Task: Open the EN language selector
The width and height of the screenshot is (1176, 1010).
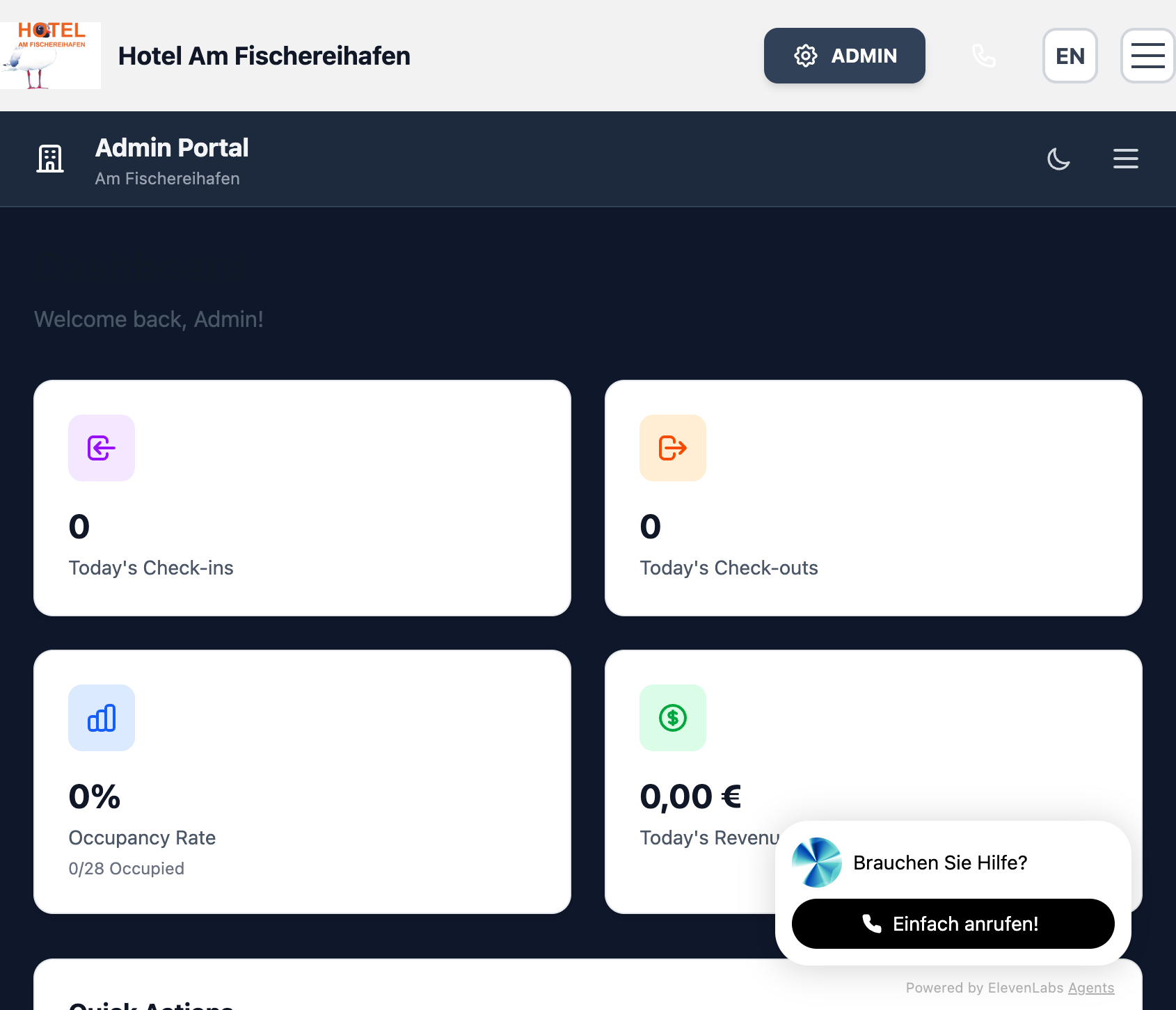Action: point(1070,56)
